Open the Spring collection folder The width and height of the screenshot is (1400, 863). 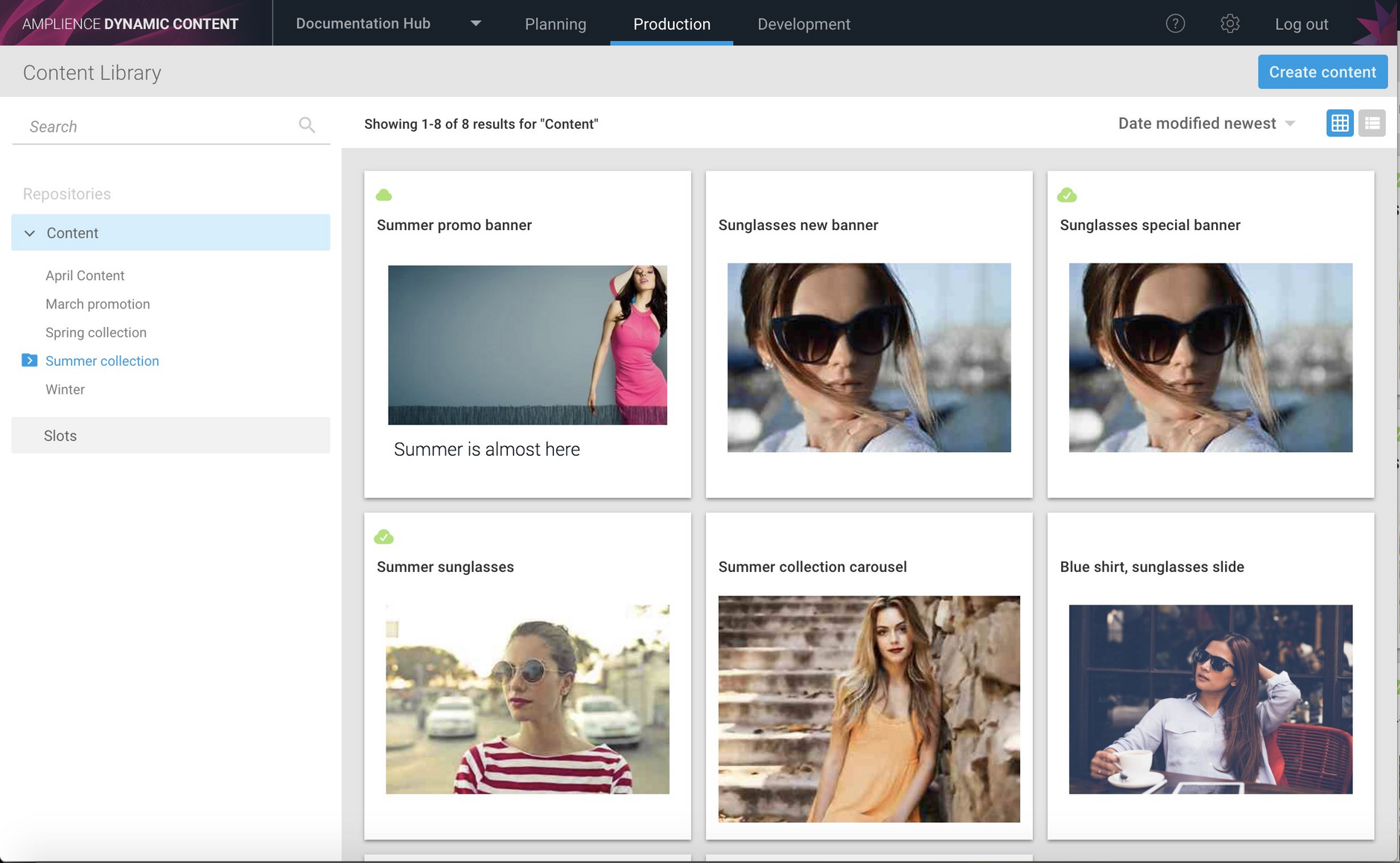click(96, 332)
